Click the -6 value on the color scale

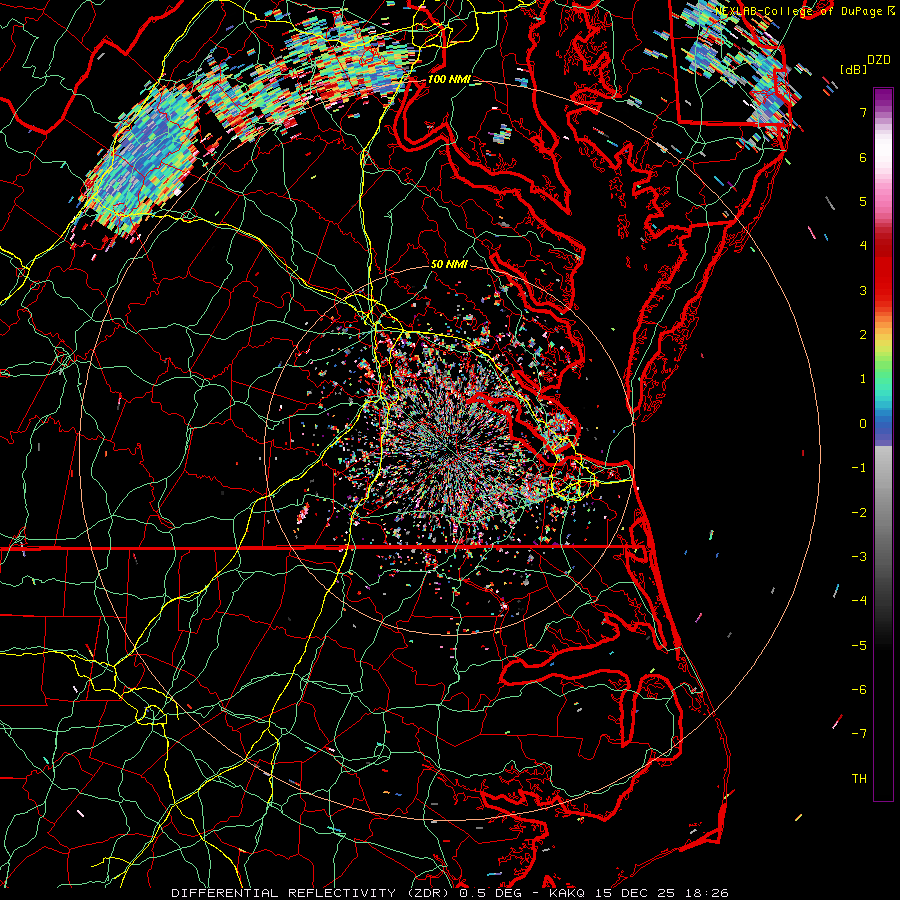click(x=859, y=690)
